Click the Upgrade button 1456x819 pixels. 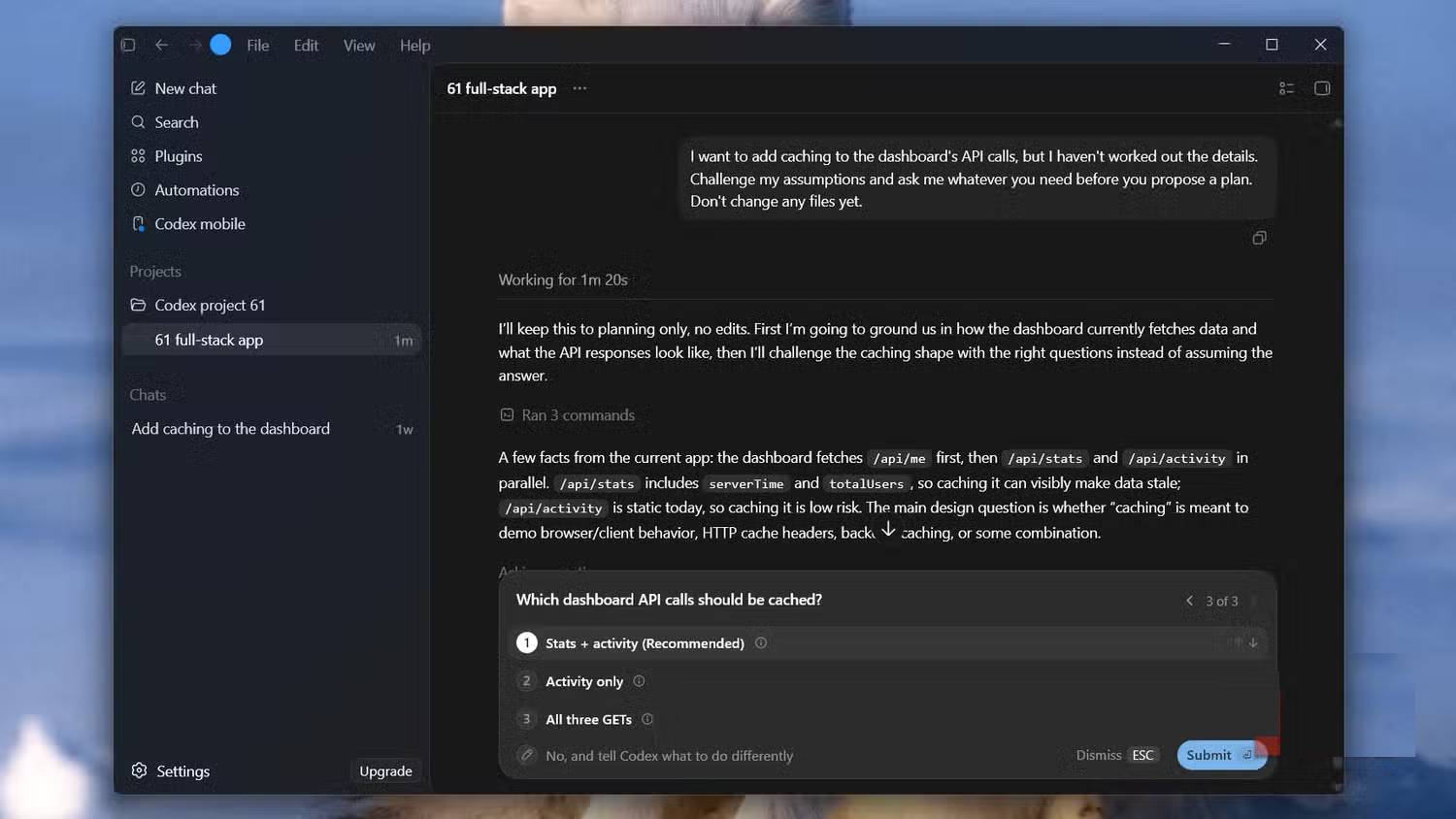click(385, 771)
